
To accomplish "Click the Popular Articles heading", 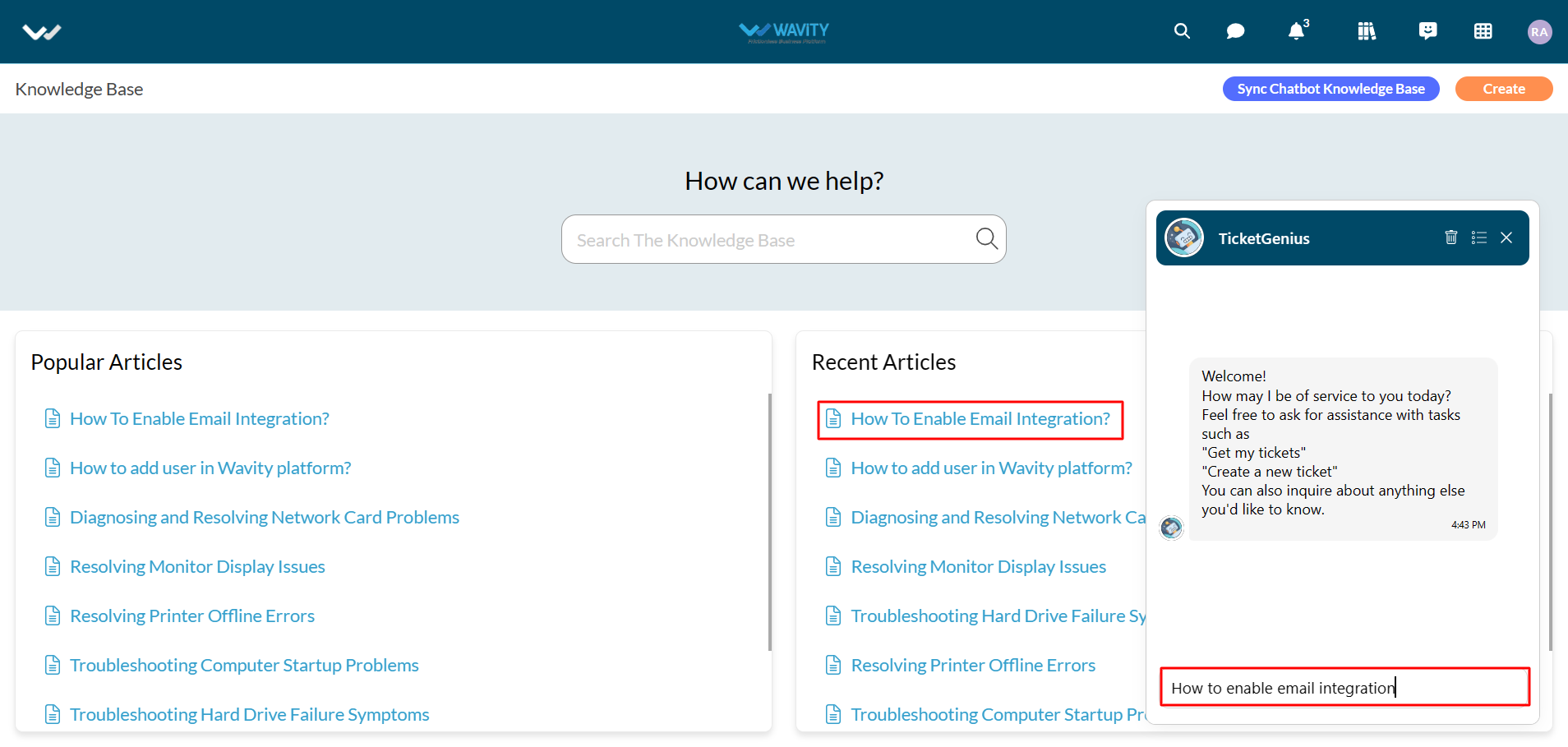I will (x=107, y=362).
